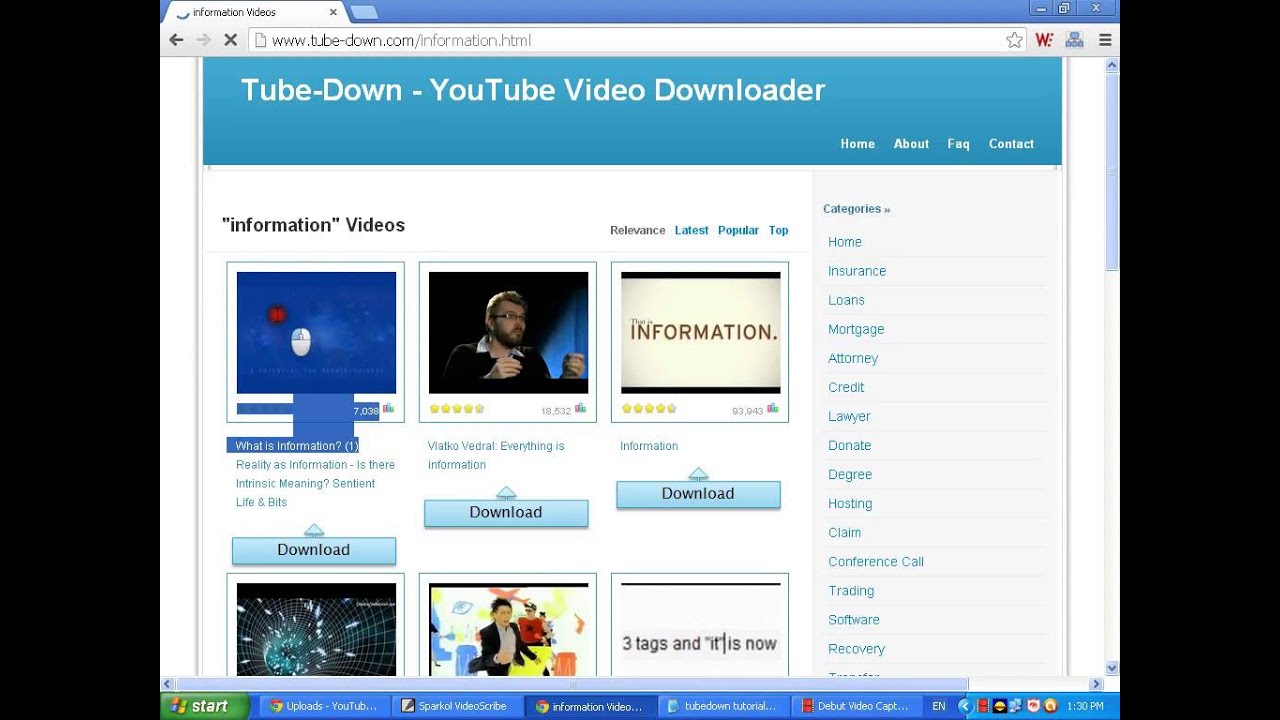Open the Loans category
The image size is (1280, 720).
[846, 300]
